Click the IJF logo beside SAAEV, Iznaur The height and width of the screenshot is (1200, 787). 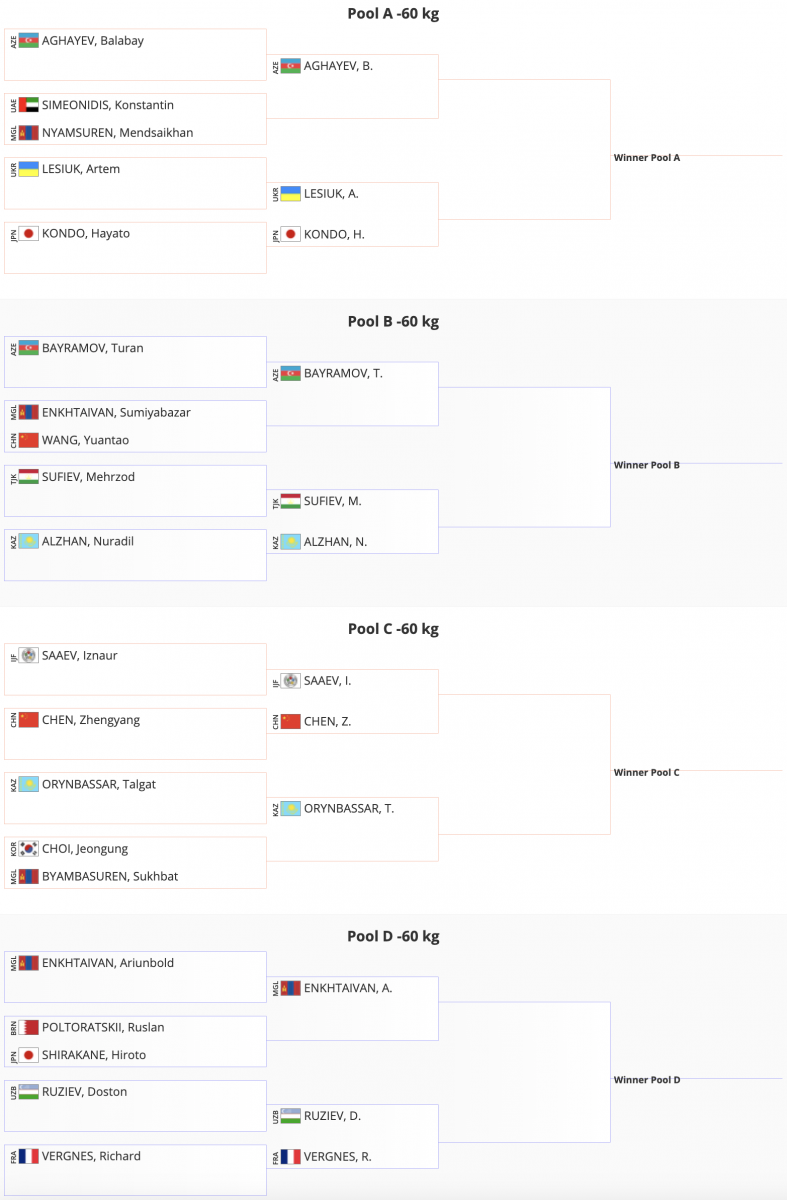point(28,655)
